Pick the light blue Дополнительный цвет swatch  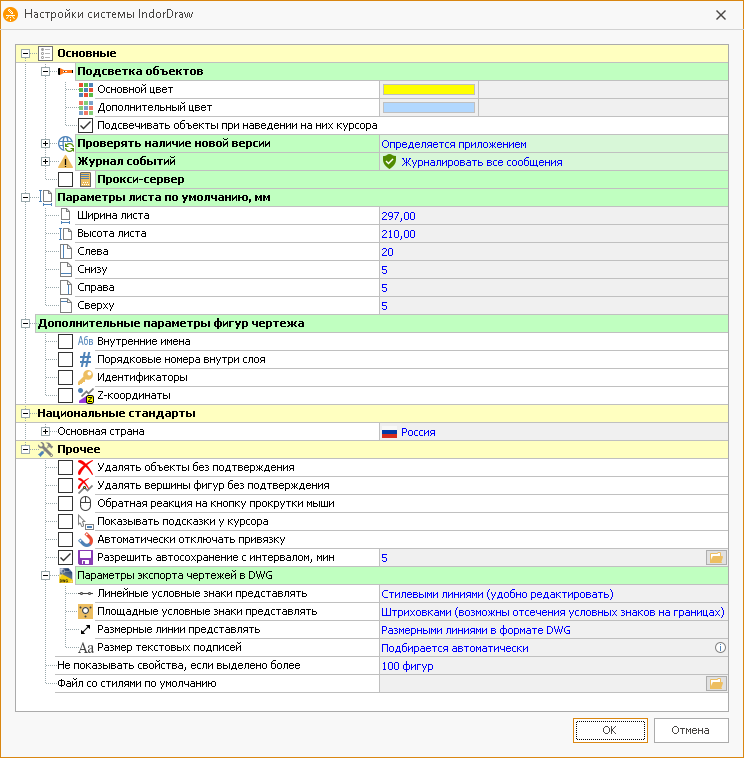(429, 107)
